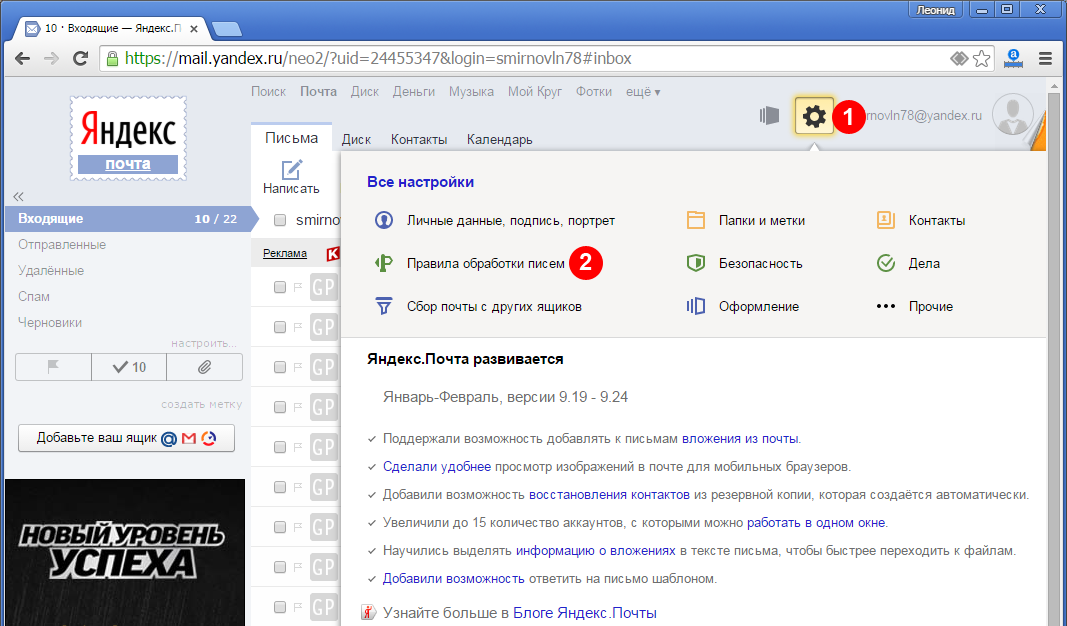The height and width of the screenshot is (626, 1067).
Task: Click the browser extension icon with letter a
Action: coord(1014,59)
